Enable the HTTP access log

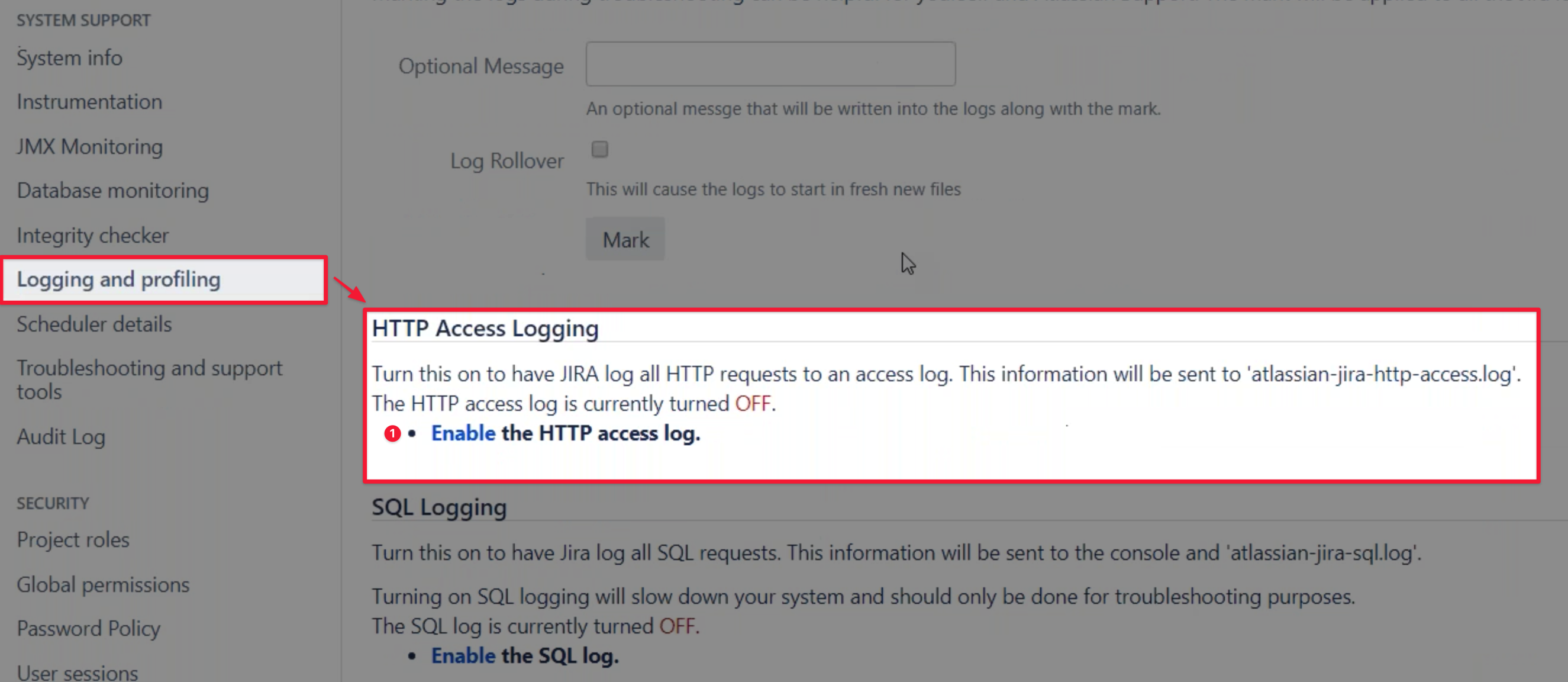tap(463, 433)
